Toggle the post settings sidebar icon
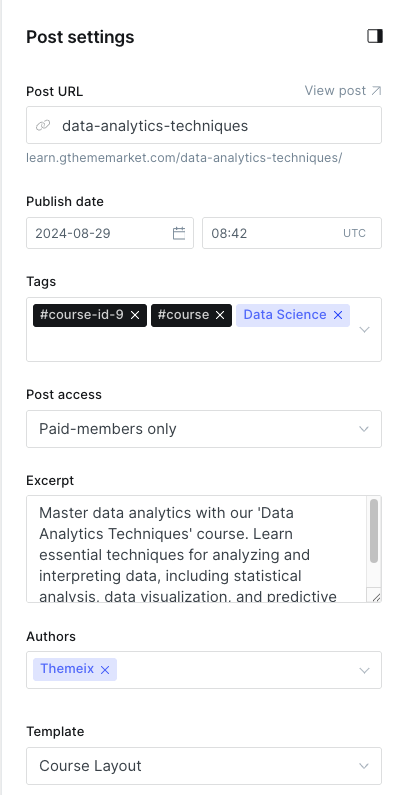The width and height of the screenshot is (397, 795). tap(375, 37)
